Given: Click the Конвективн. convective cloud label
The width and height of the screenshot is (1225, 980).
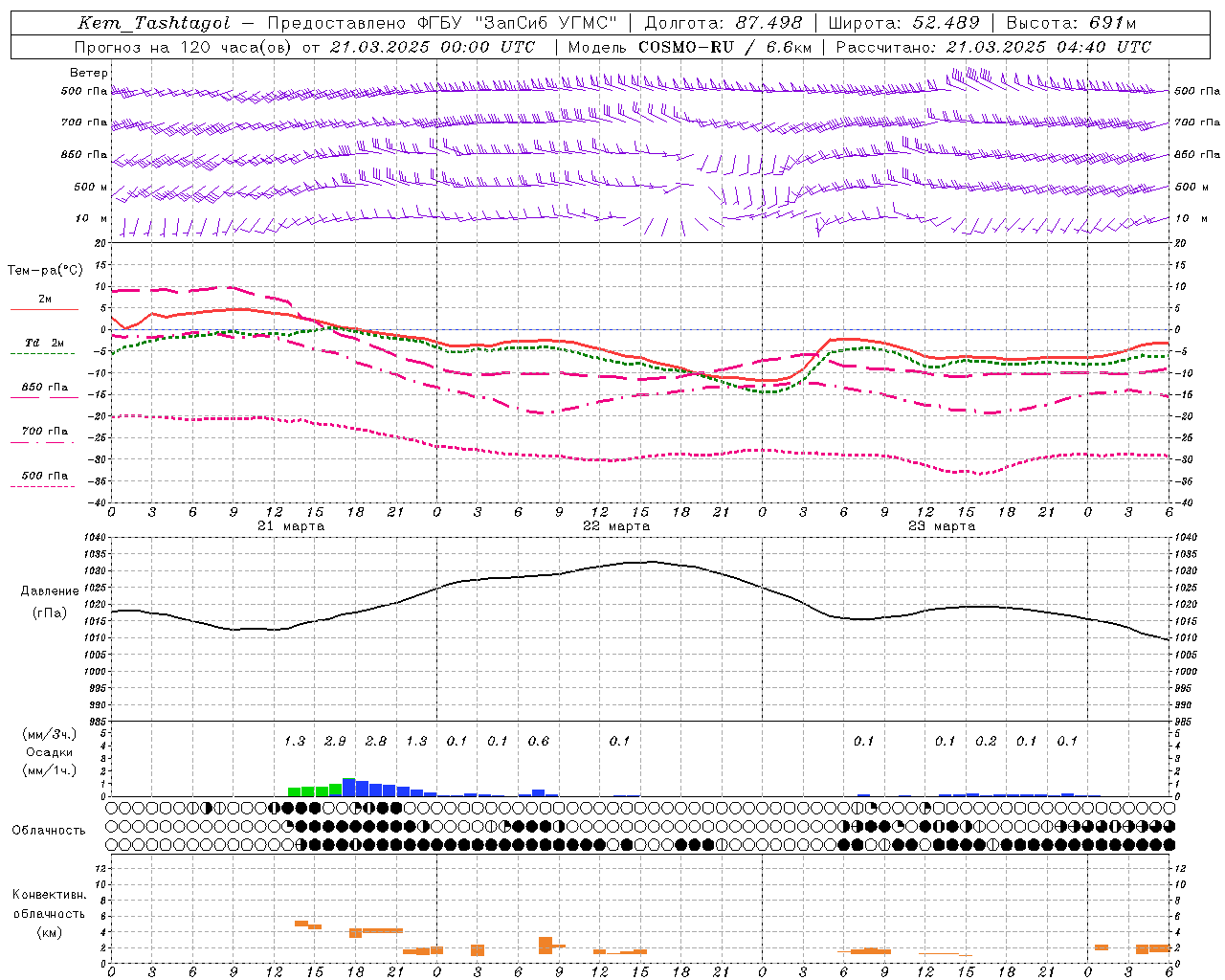Looking at the screenshot, I should coord(50,895).
